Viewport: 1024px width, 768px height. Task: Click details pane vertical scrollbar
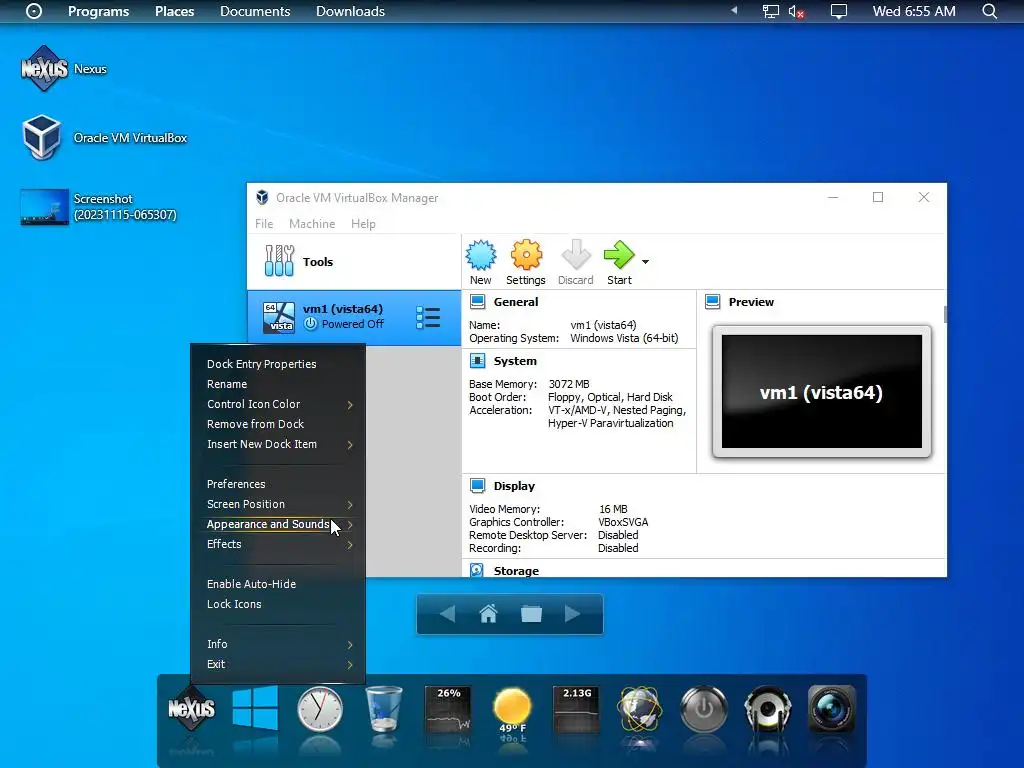945,314
